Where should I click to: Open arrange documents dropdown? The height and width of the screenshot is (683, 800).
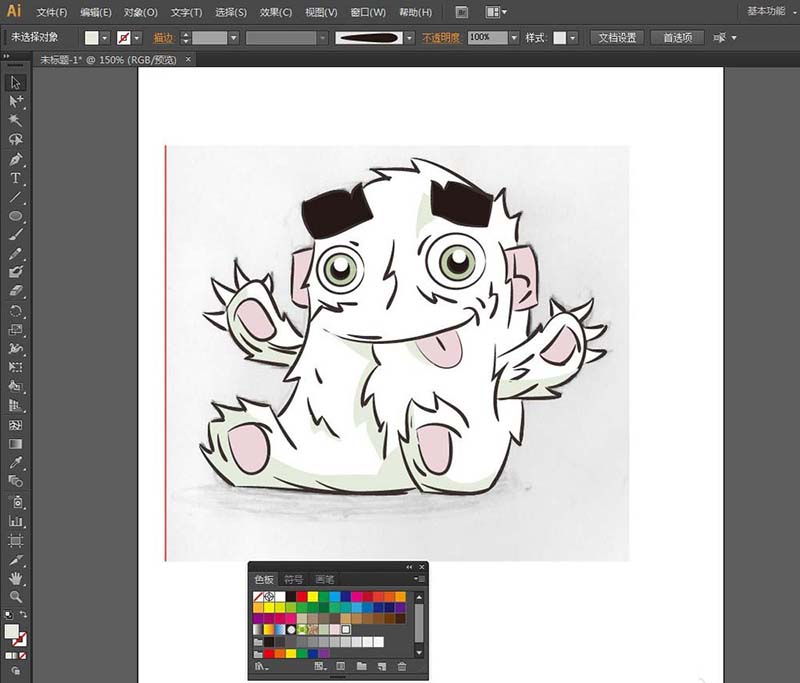coord(496,12)
